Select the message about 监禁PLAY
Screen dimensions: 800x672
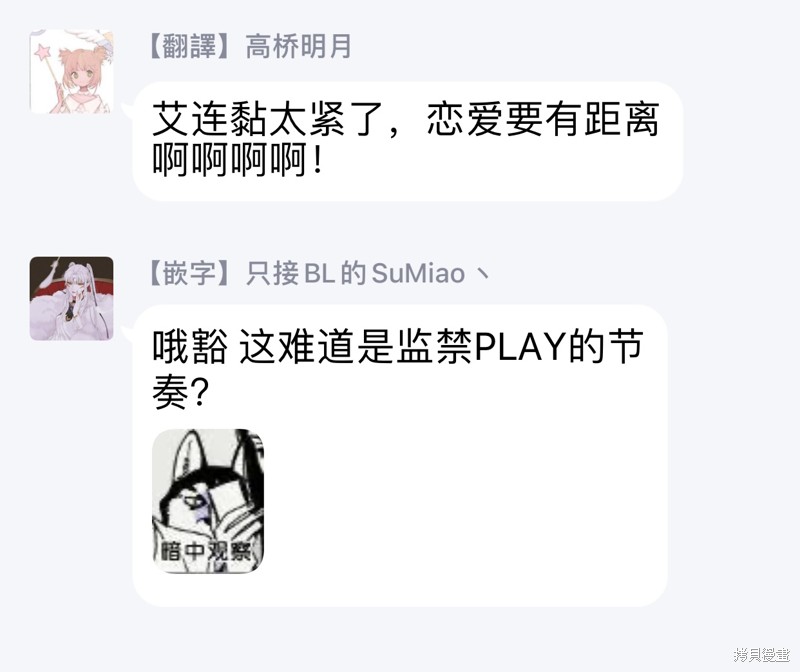click(400, 455)
